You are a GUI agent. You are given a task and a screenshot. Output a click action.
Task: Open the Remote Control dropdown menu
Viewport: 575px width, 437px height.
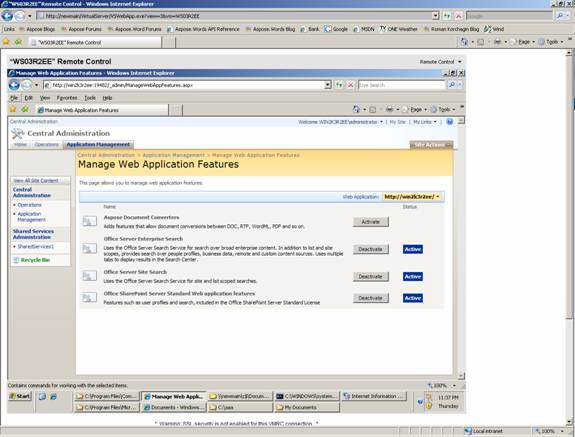click(x=440, y=62)
